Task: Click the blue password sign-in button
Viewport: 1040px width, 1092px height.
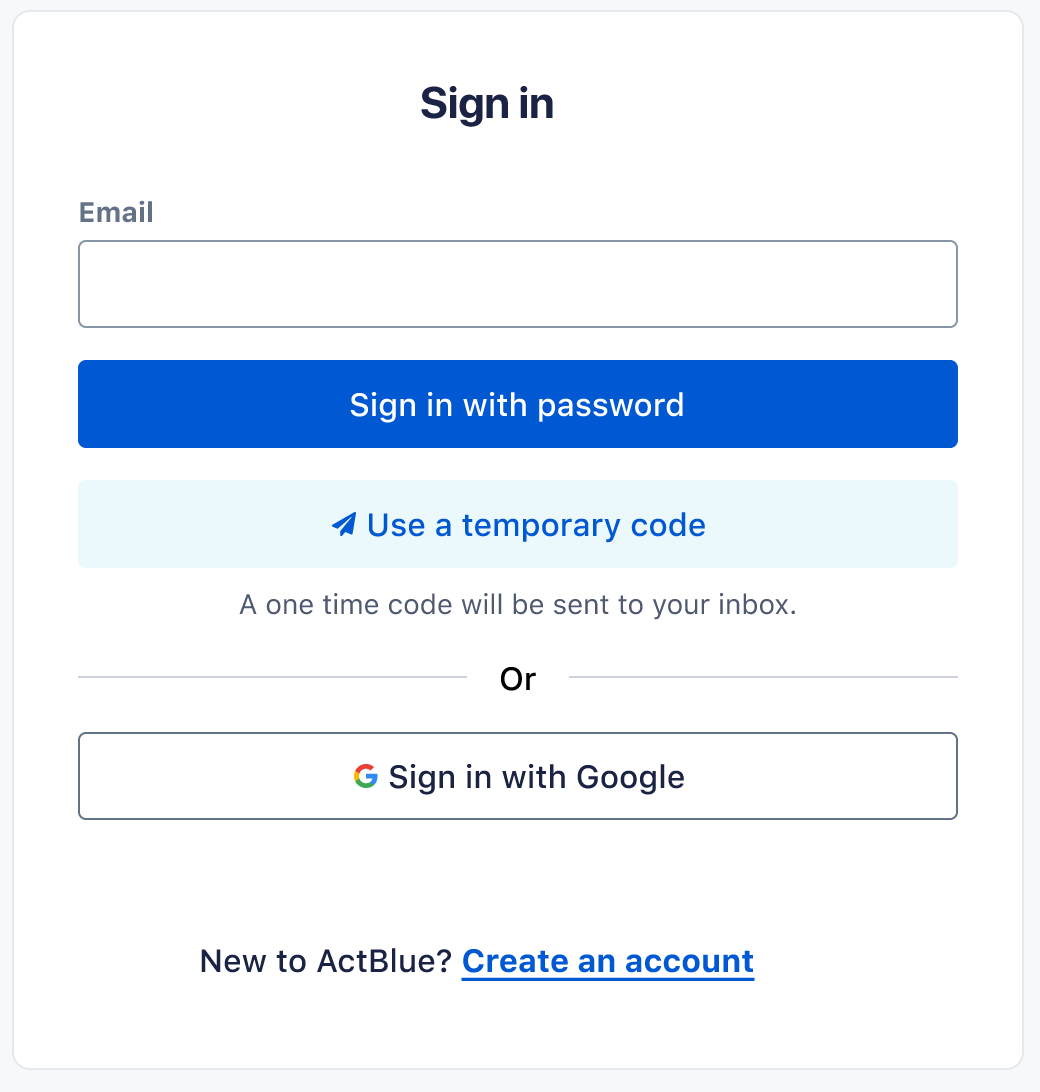Action: tap(517, 404)
